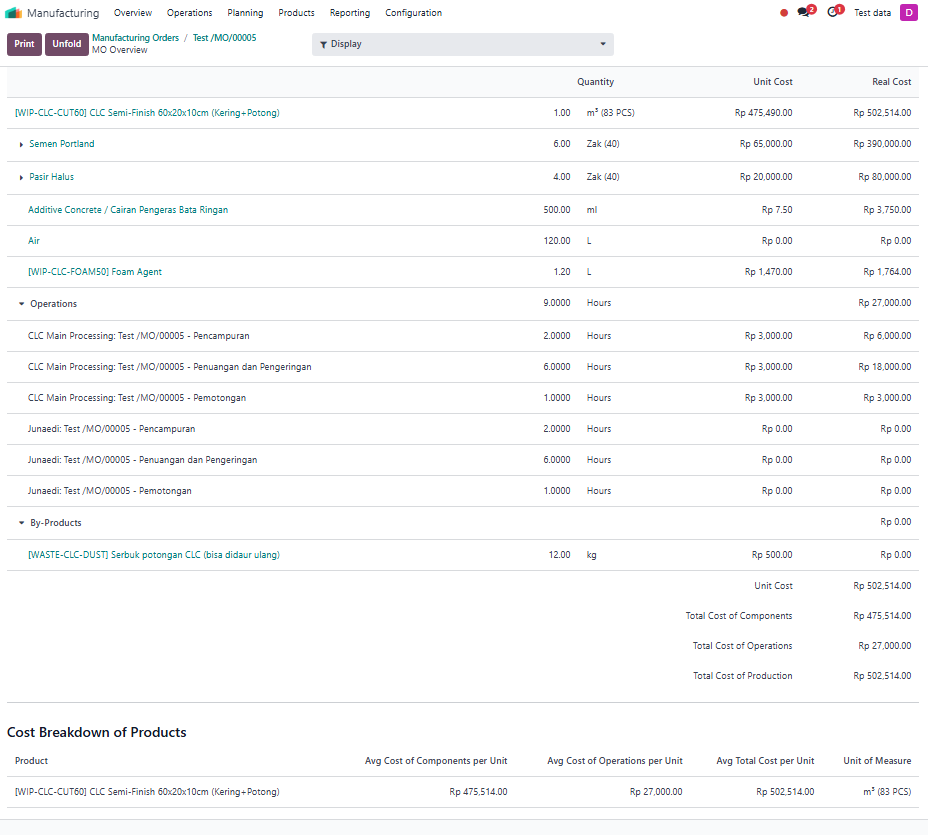
Task: Collapse the By-Products section
Action: 21,523
